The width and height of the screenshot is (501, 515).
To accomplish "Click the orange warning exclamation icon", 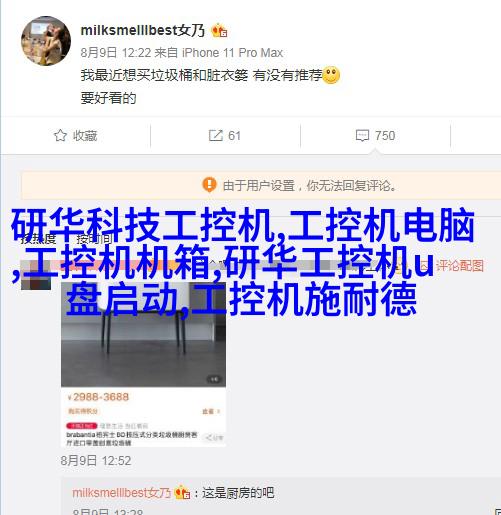I will (209, 184).
